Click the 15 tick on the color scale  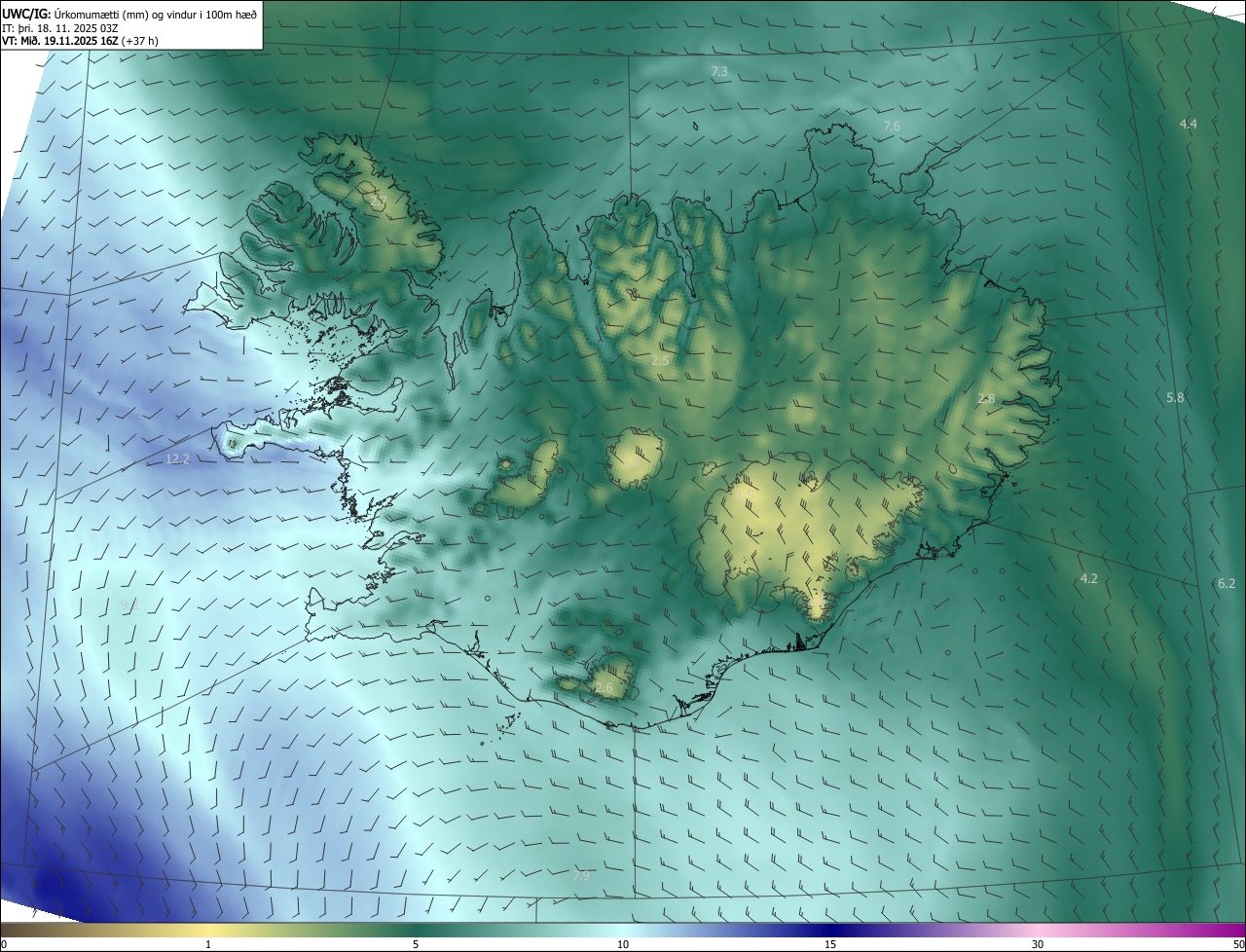(830, 944)
